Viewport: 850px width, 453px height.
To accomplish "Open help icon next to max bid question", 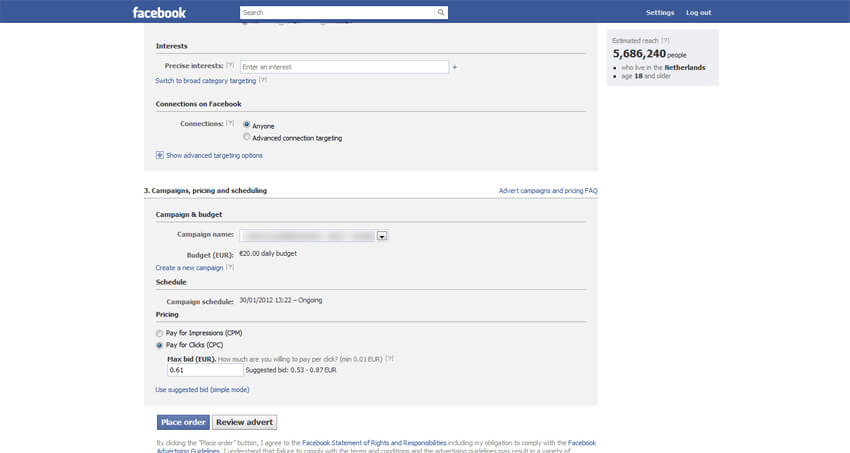I will point(389,359).
